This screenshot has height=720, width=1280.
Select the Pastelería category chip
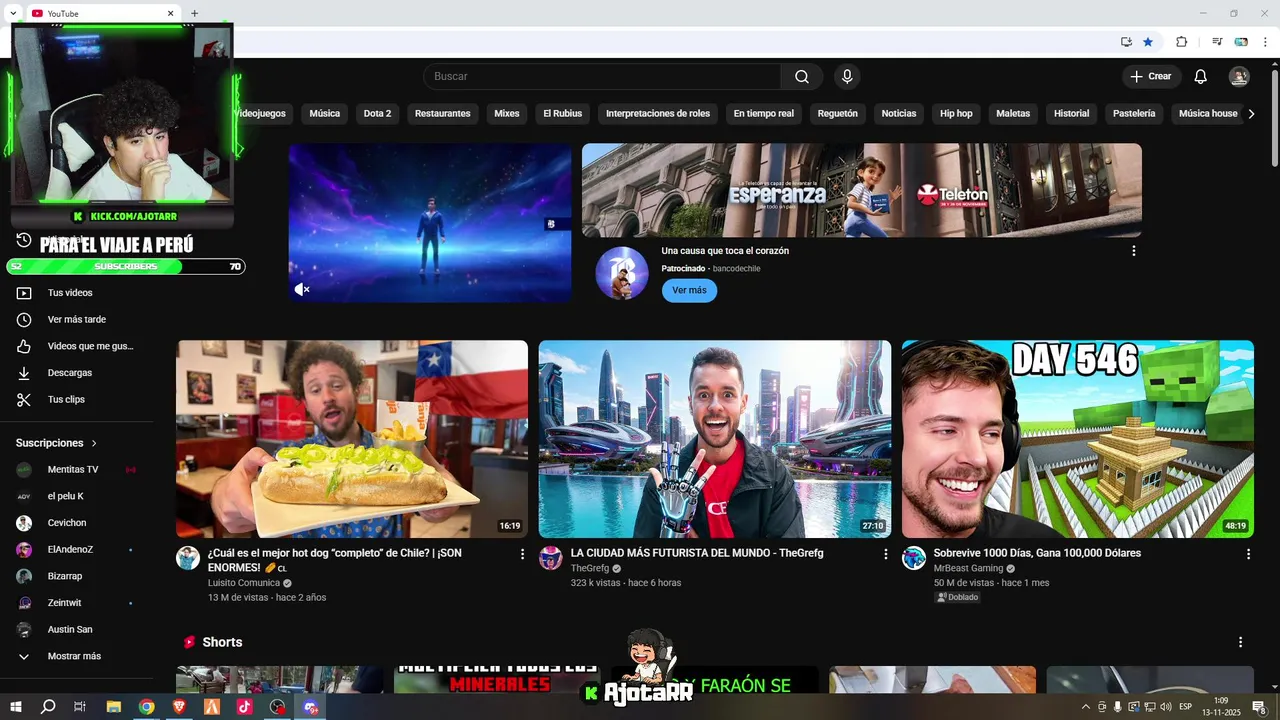pos(1134,114)
